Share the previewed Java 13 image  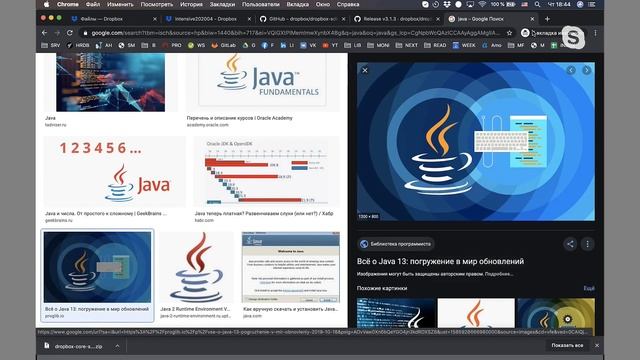pos(570,244)
